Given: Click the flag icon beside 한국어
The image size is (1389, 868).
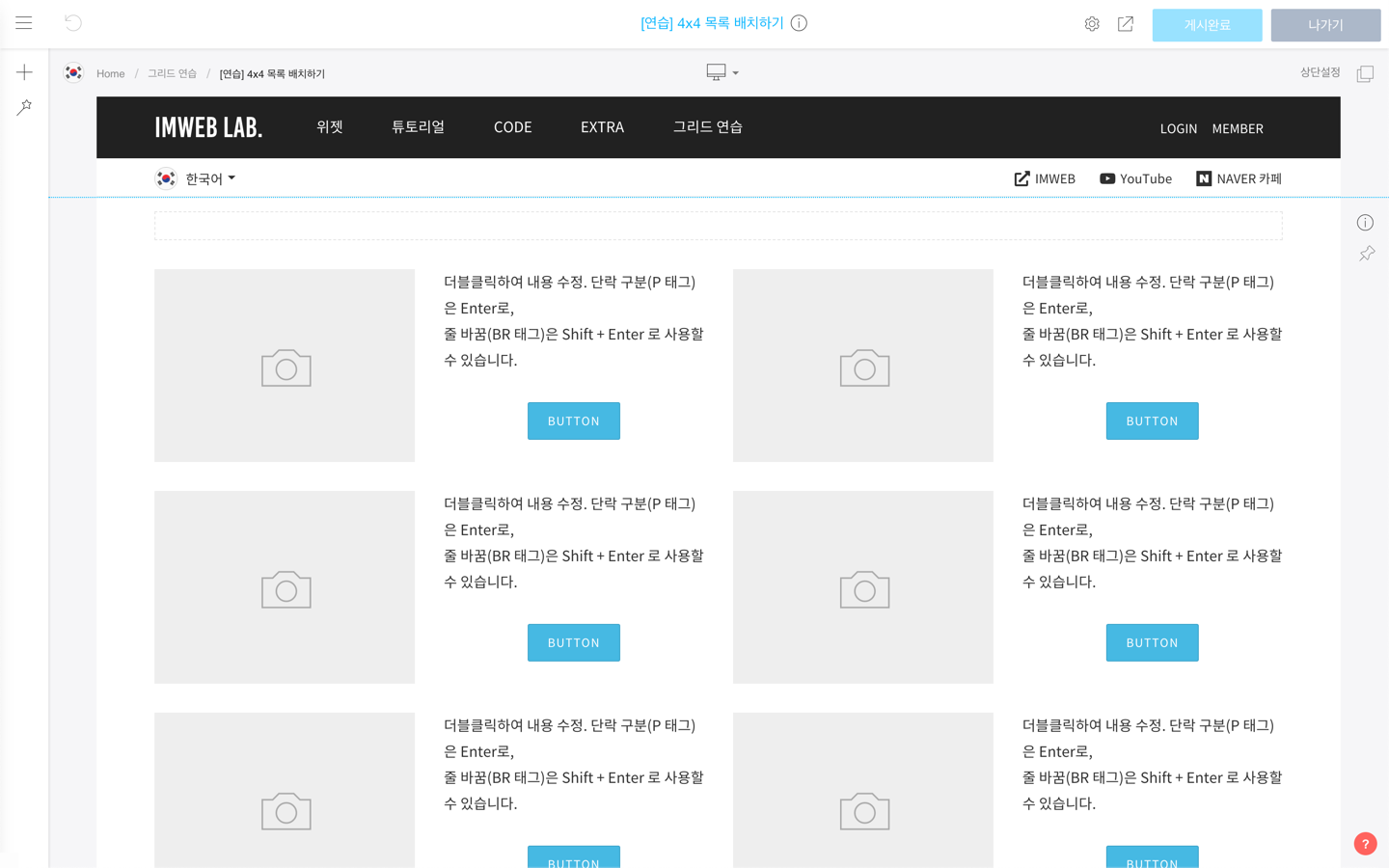Looking at the screenshot, I should [x=166, y=178].
